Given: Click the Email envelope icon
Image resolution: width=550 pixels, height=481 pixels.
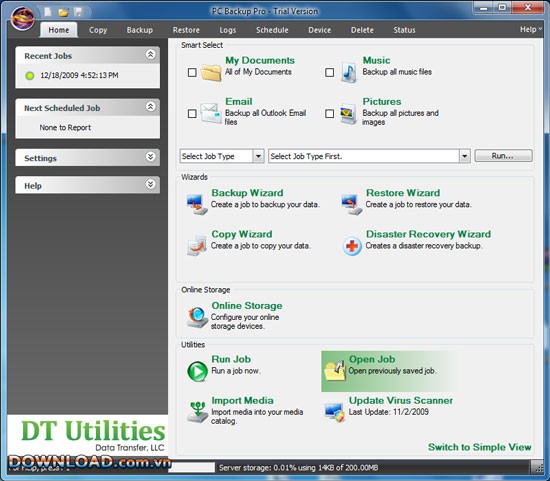Looking at the screenshot, I should tap(211, 113).
